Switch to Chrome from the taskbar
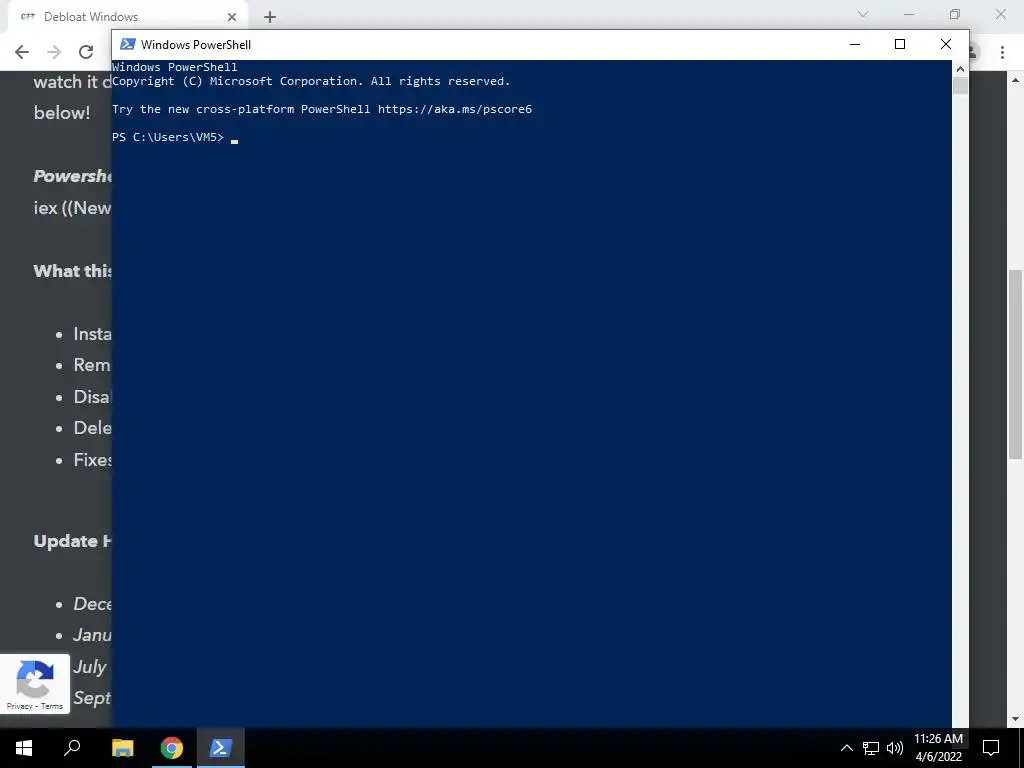This screenshot has width=1024, height=768. [171, 748]
